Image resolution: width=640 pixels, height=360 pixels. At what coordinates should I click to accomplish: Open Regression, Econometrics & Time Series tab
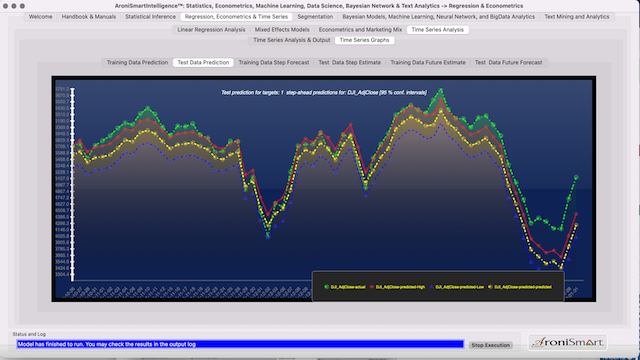point(236,17)
